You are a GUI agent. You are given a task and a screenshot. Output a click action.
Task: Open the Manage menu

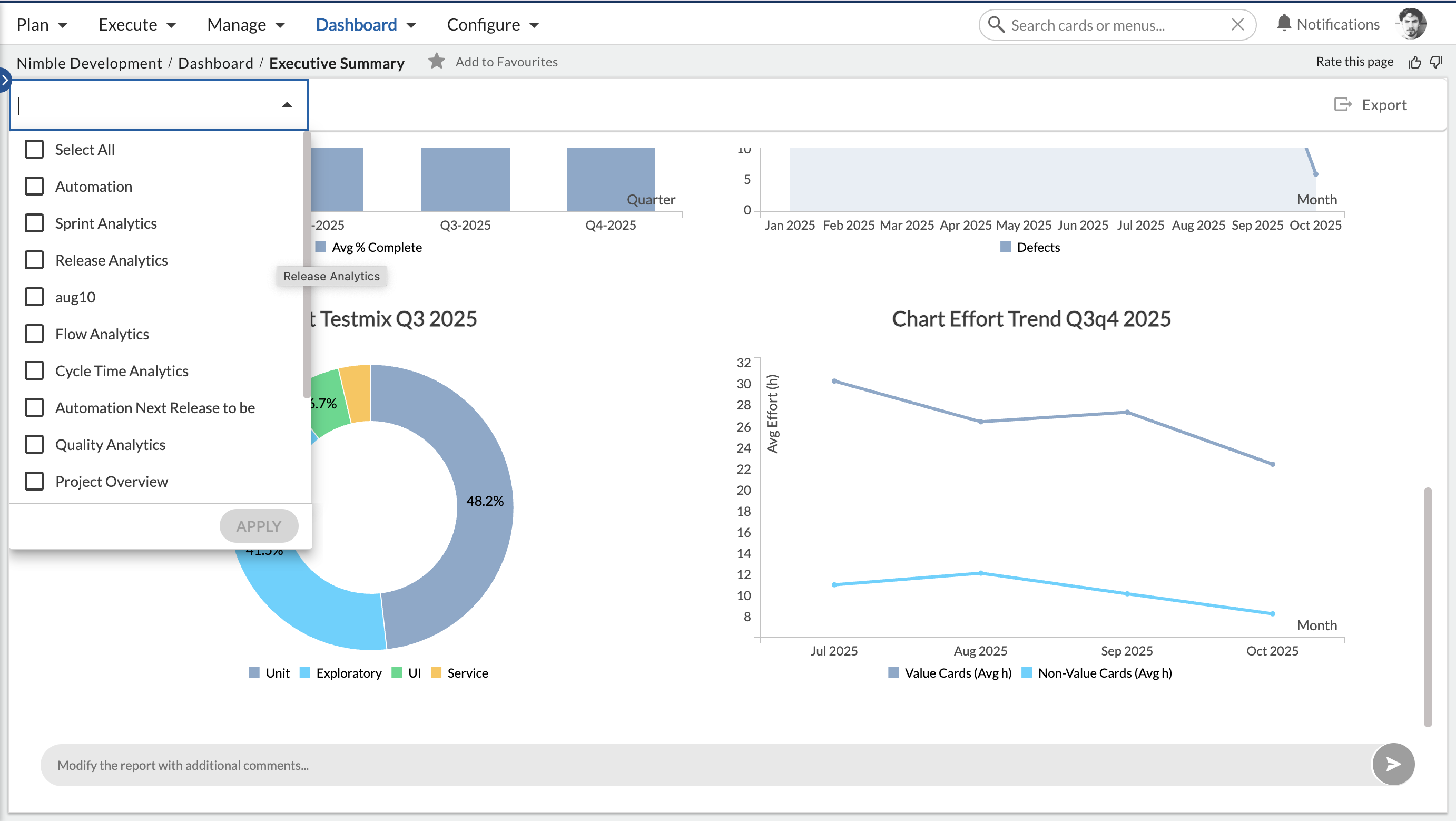(x=246, y=25)
